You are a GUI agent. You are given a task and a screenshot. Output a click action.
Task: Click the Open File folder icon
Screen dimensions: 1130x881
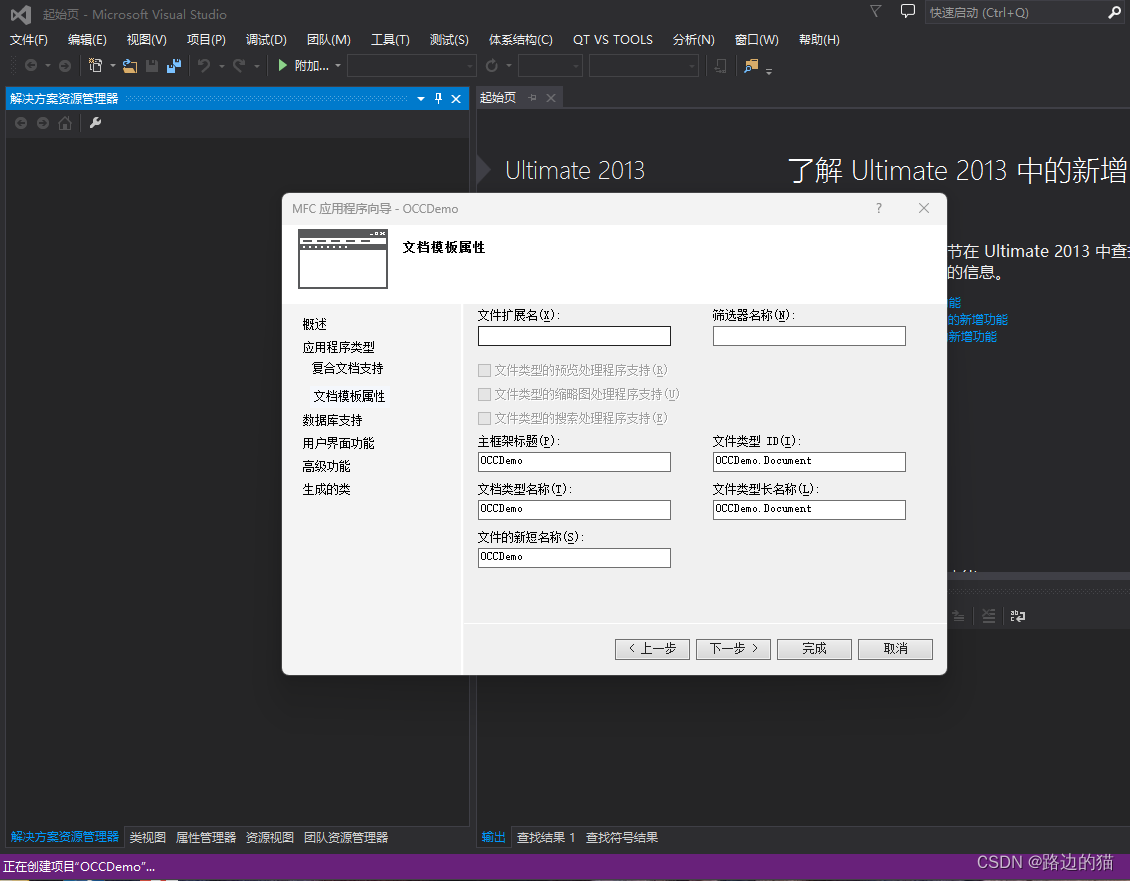point(130,66)
